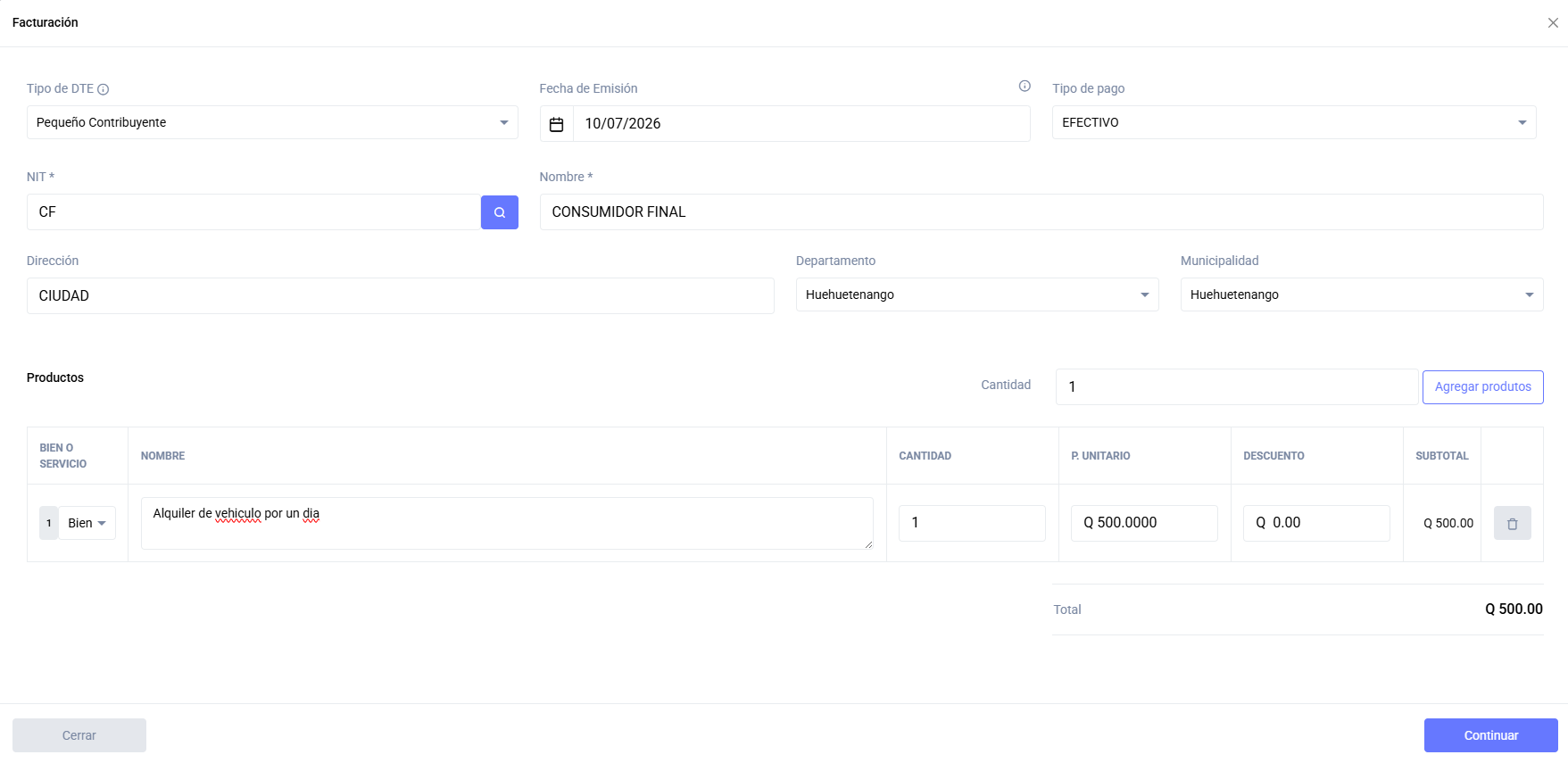Click the Facturación dialog title
The width and height of the screenshot is (1568, 763).
46,22
